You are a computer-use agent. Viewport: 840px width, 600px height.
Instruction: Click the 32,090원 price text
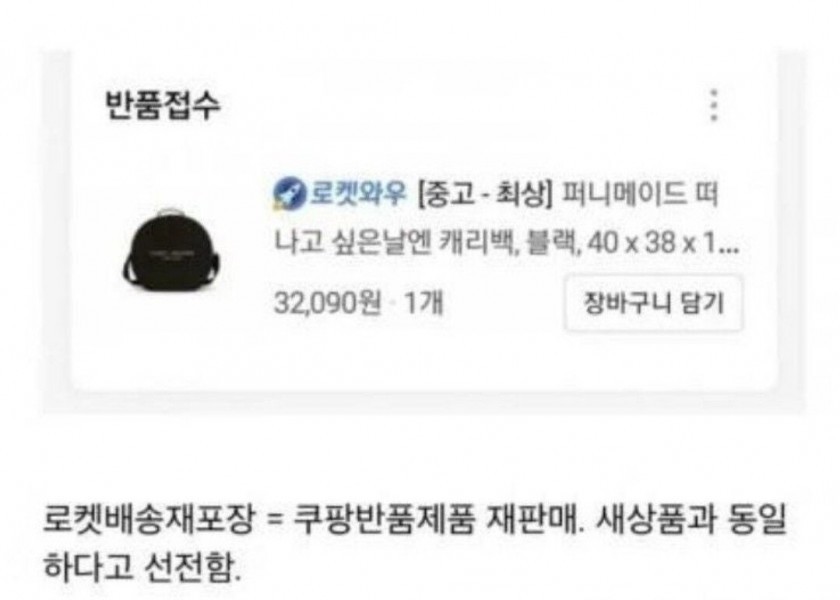328,304
